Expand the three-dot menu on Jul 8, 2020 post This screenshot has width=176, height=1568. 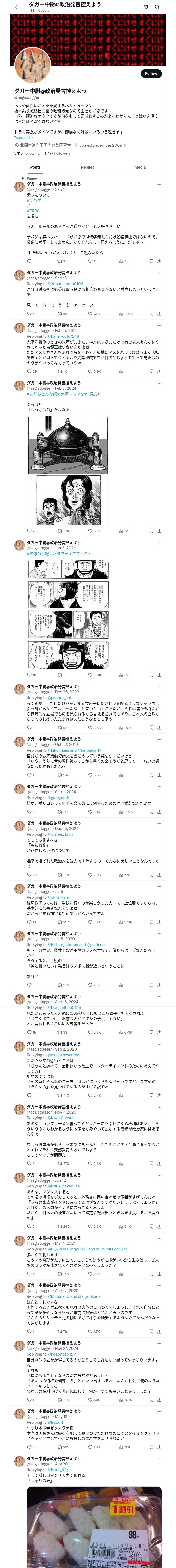[x=159, y=933]
